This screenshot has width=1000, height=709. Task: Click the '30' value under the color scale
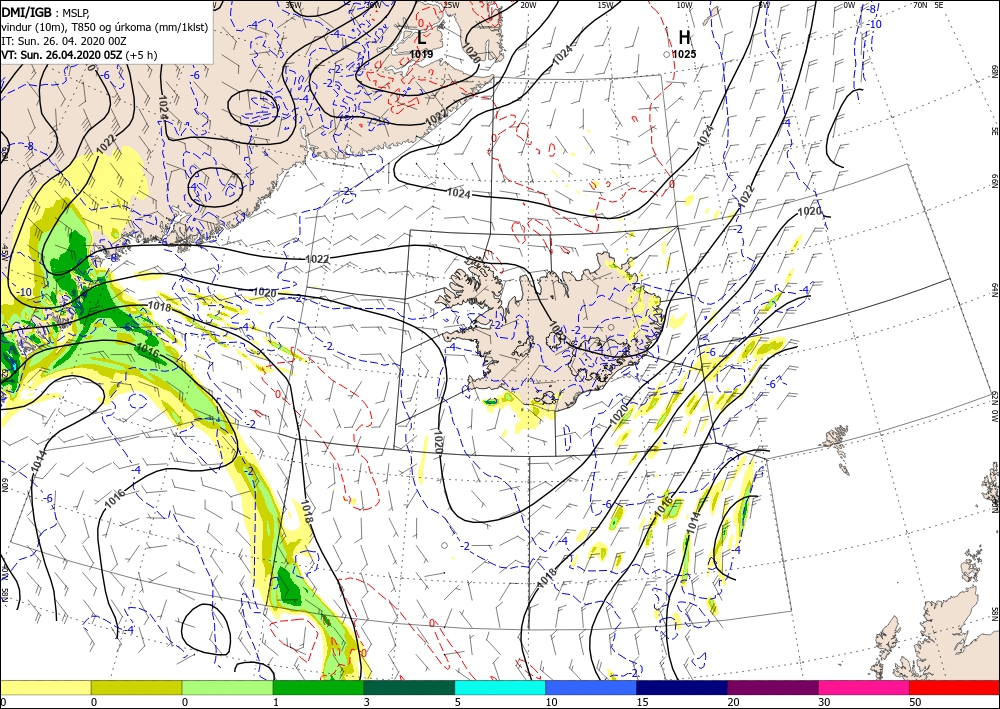click(823, 702)
